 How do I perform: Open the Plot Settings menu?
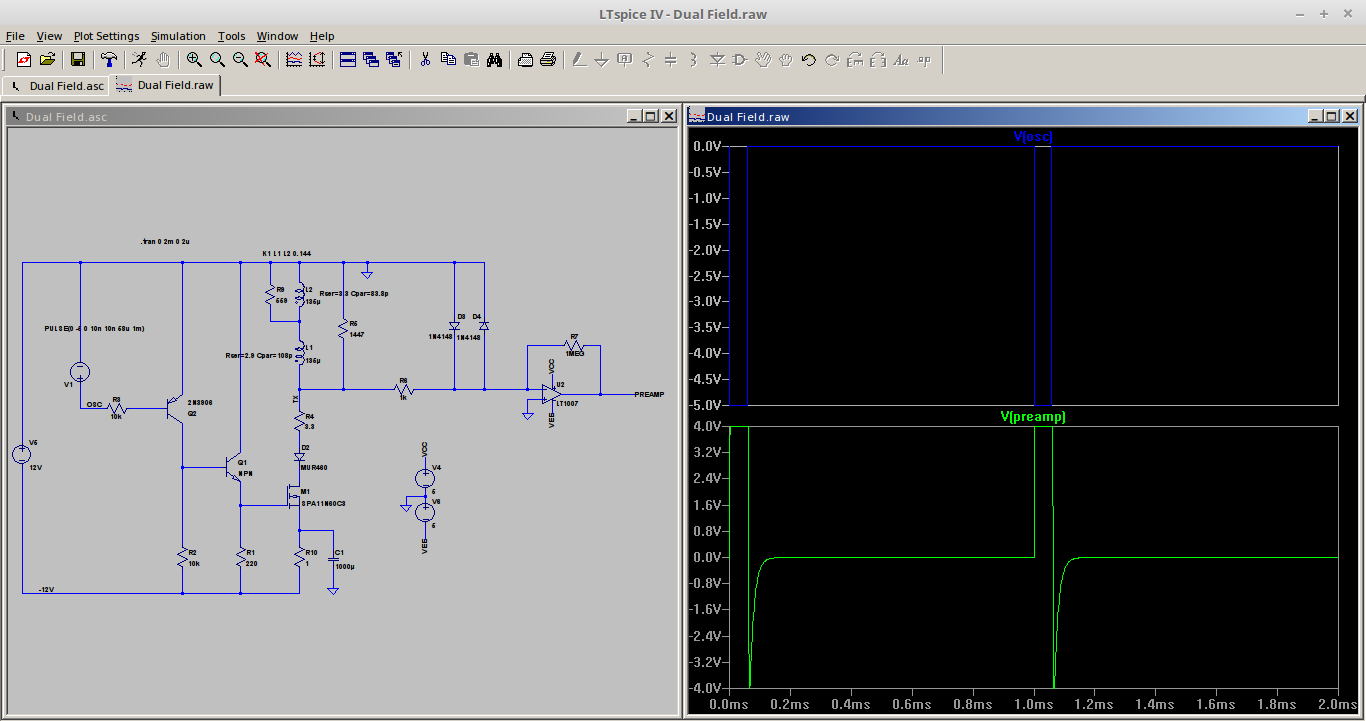[106, 36]
